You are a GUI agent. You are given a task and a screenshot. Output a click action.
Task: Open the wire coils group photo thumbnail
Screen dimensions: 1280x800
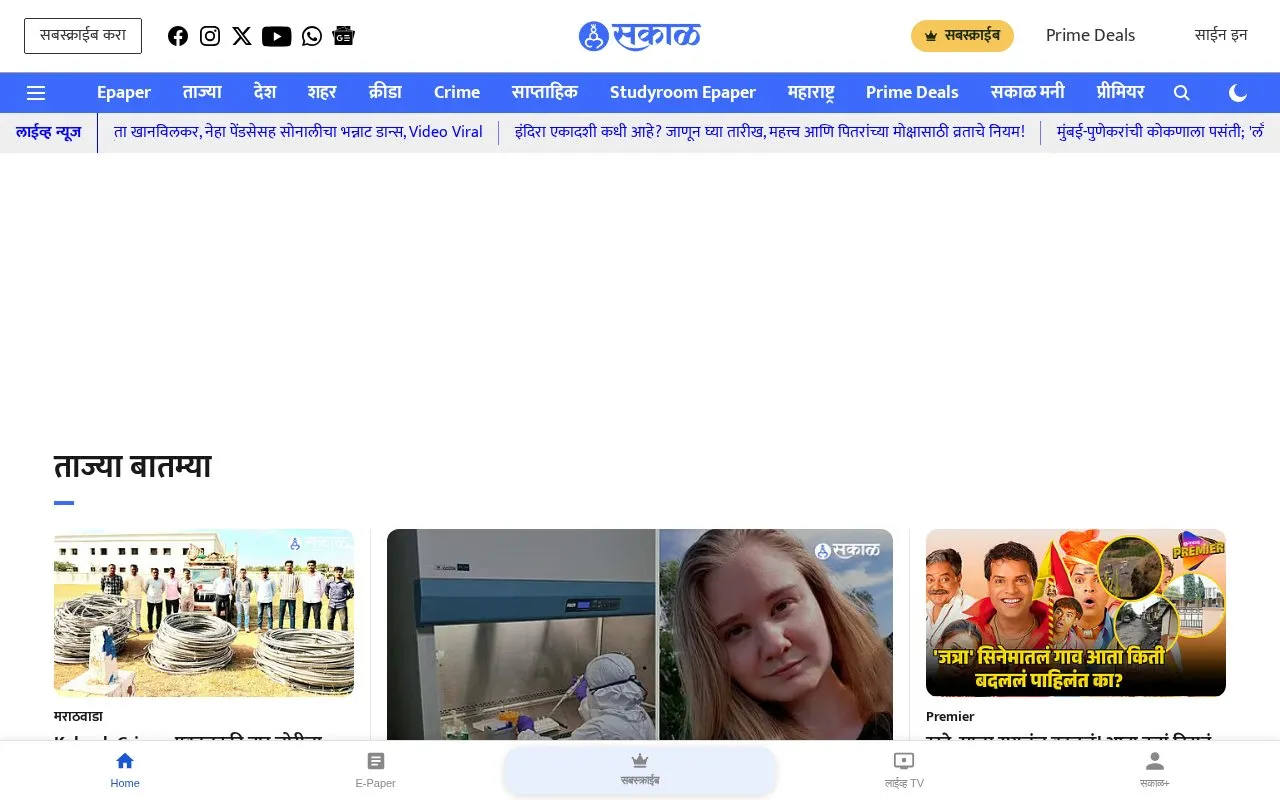coord(204,613)
